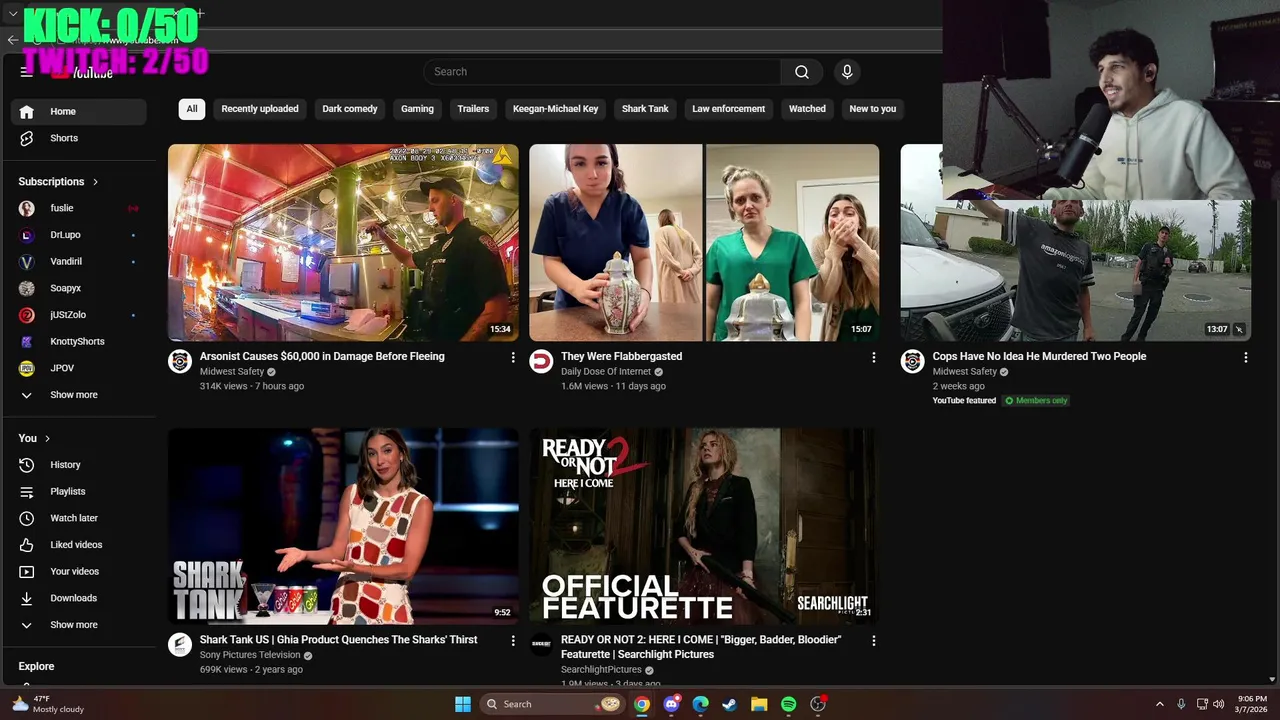The height and width of the screenshot is (720, 1280).
Task: Open the DrLupo channel subscription
Action: coord(79,235)
